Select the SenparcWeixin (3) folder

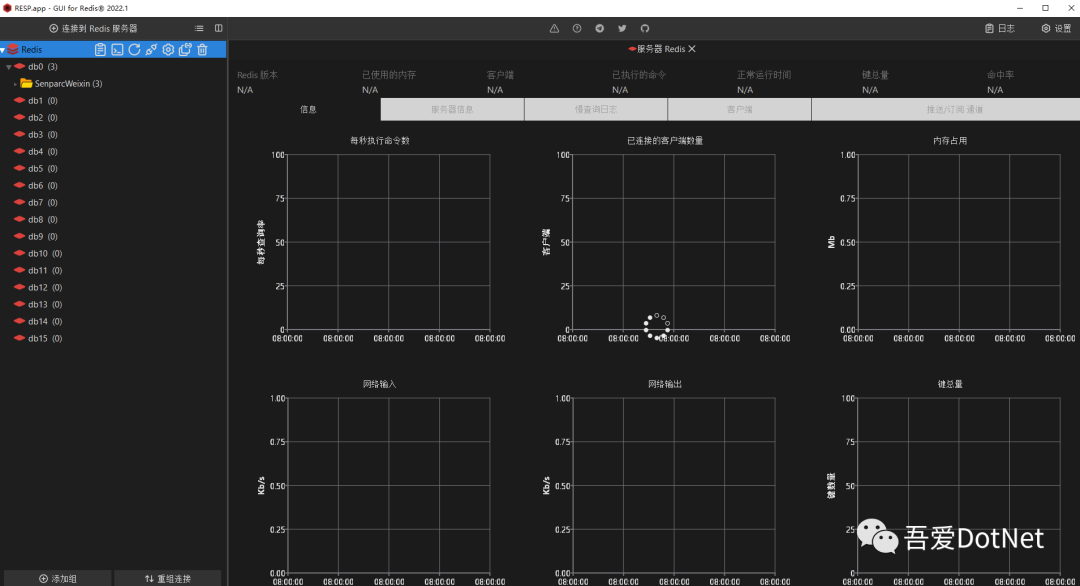tap(68, 84)
